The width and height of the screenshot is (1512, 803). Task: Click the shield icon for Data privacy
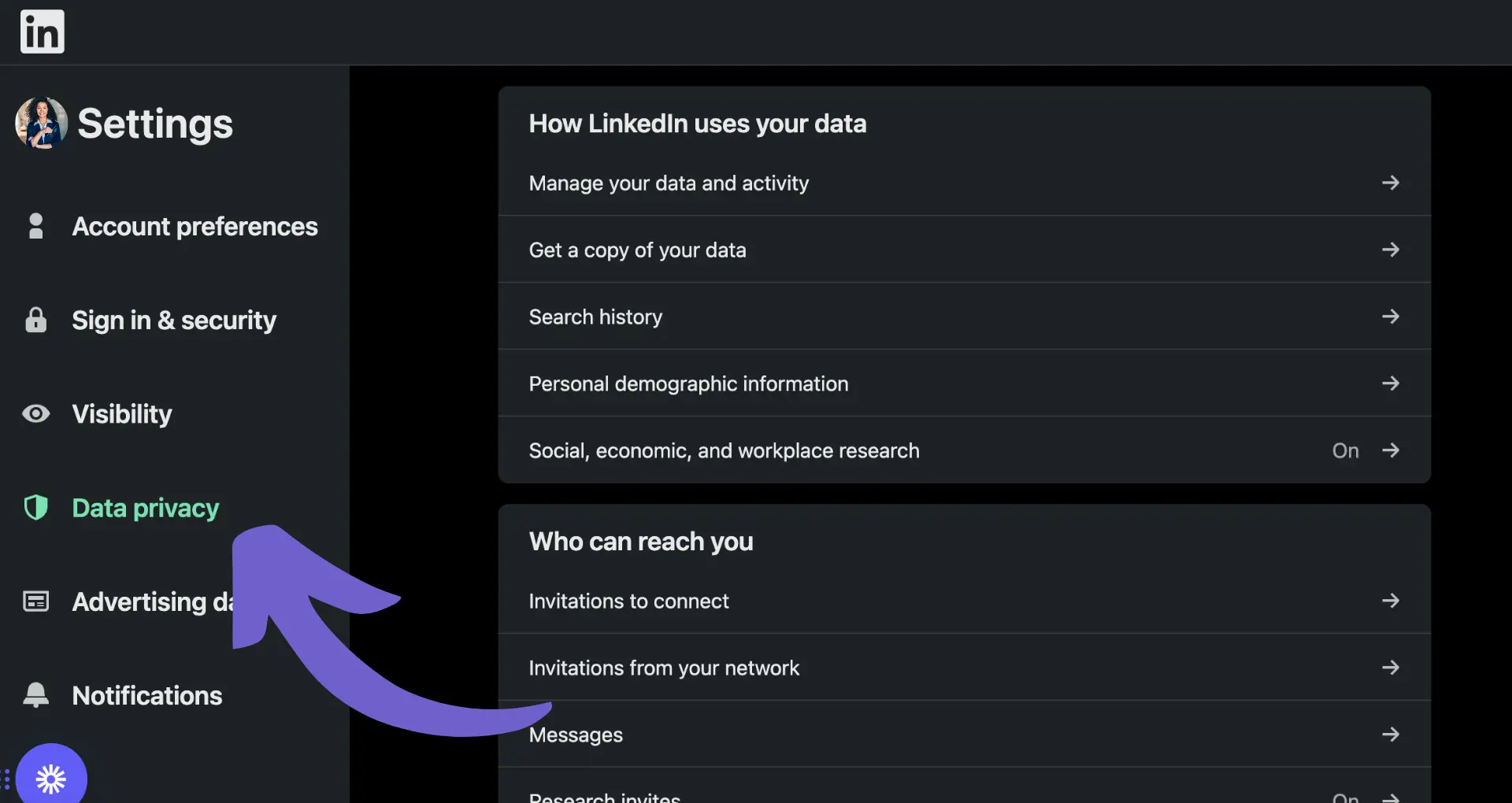pyautogui.click(x=35, y=508)
